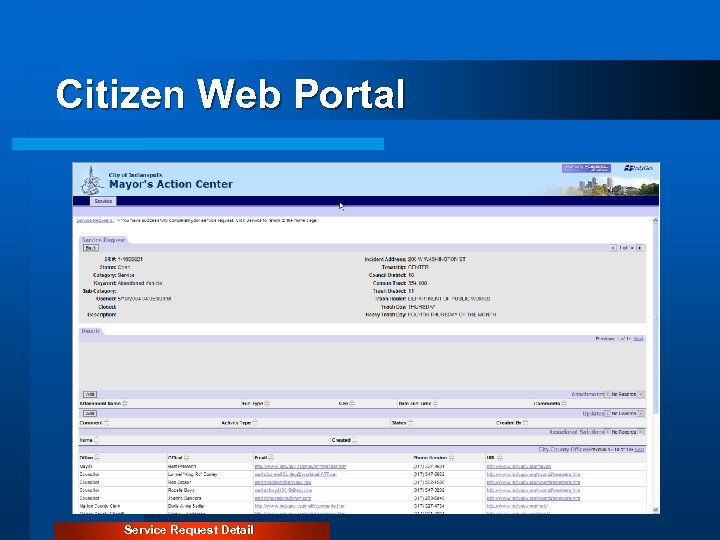
Task: Click next arrow in Attachments header
Action: (641, 394)
